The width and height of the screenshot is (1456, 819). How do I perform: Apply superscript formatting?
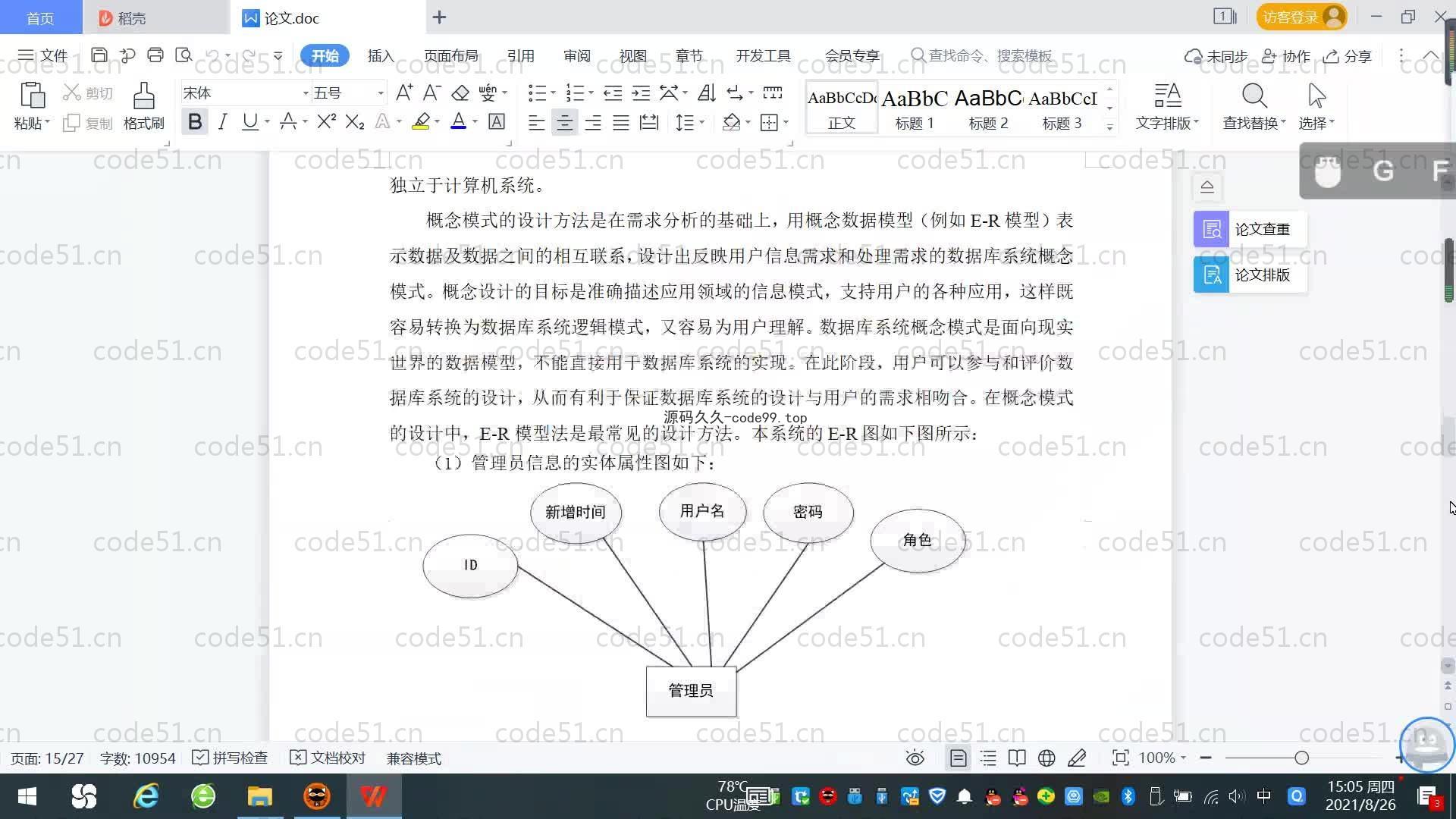coord(326,121)
